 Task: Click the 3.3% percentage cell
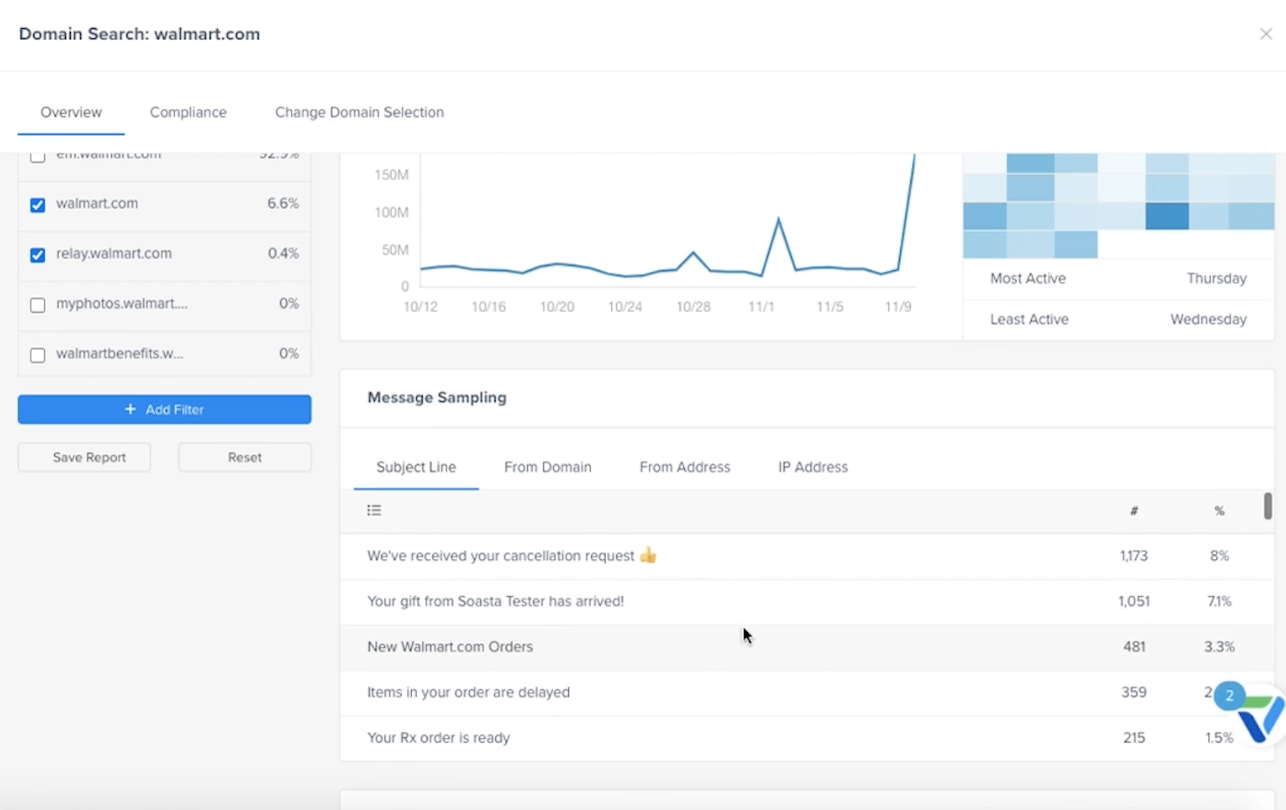pyautogui.click(x=1219, y=647)
